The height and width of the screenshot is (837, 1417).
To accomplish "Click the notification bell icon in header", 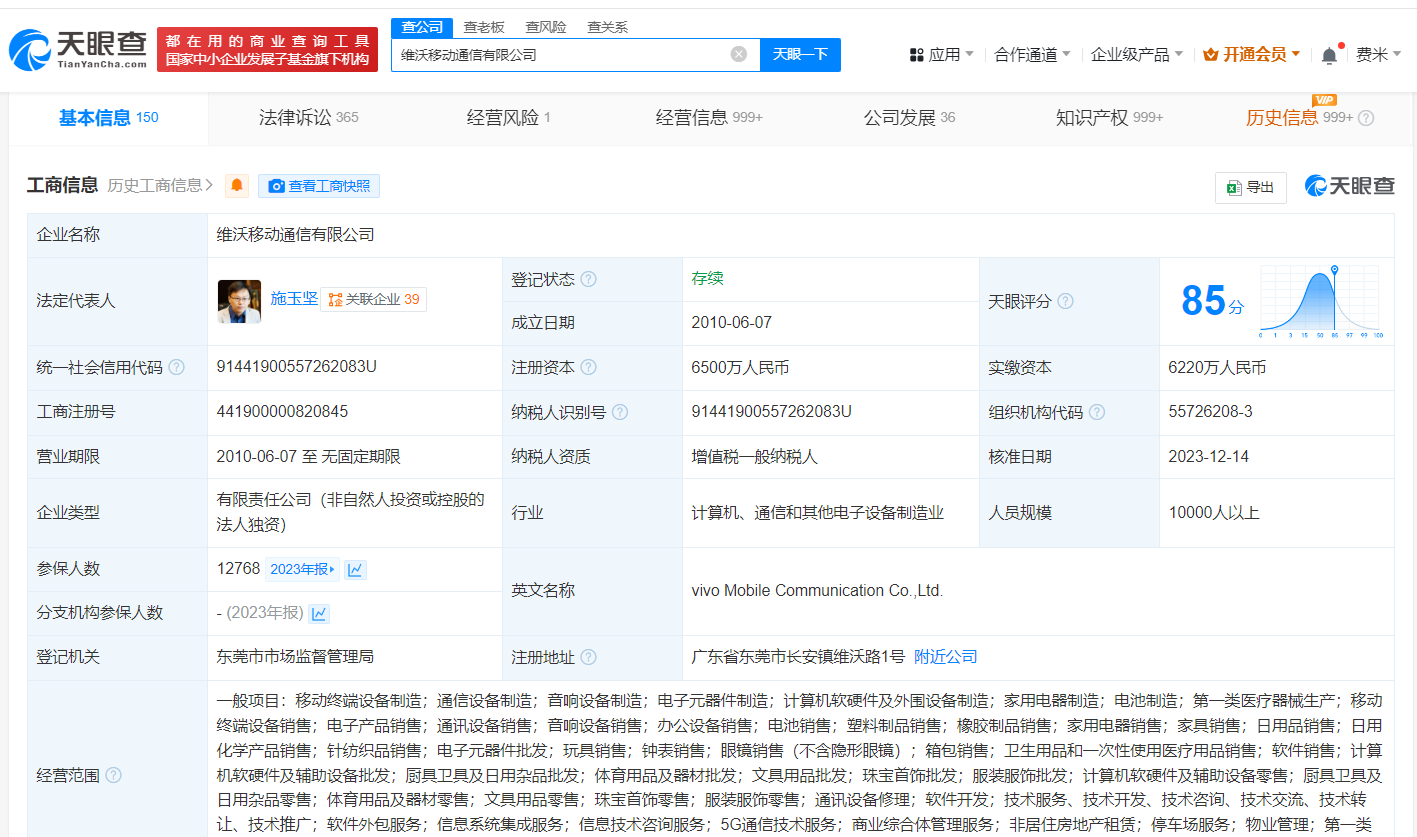I will (1329, 55).
